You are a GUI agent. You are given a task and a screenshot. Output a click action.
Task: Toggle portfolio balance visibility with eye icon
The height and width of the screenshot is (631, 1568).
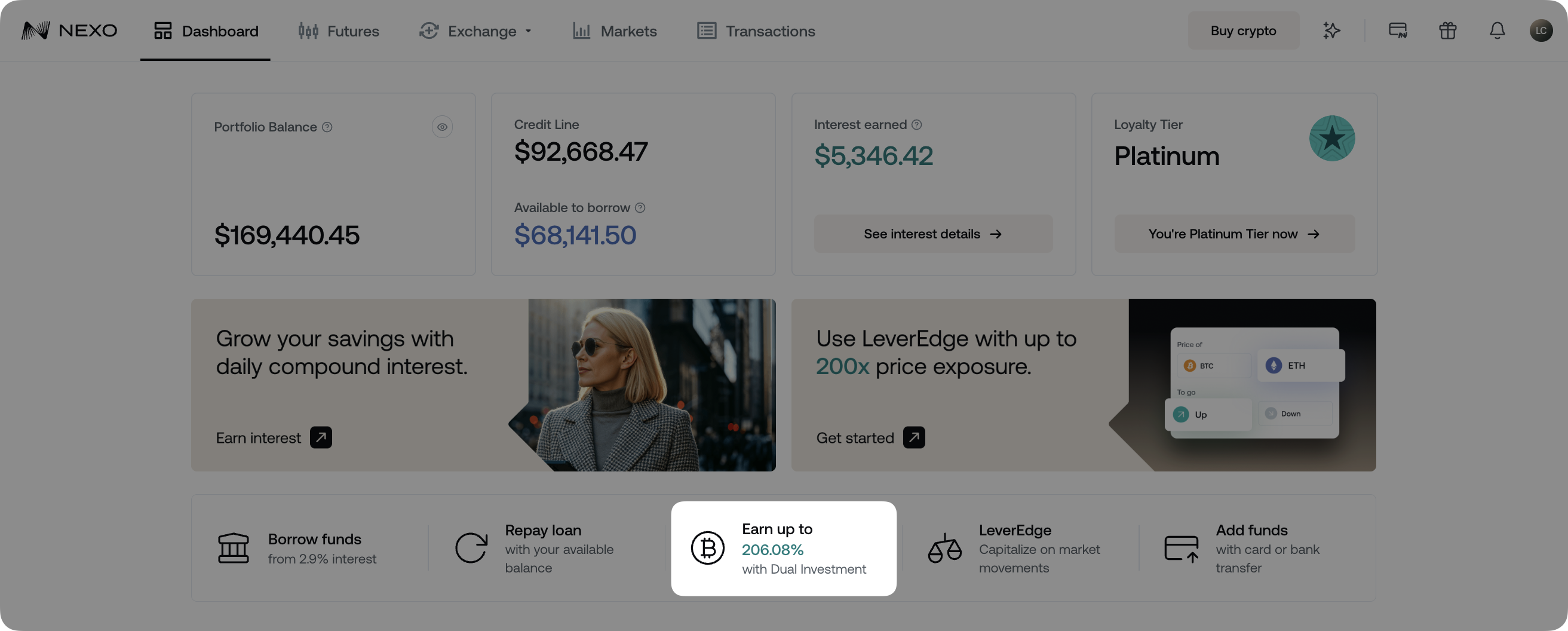(x=443, y=127)
